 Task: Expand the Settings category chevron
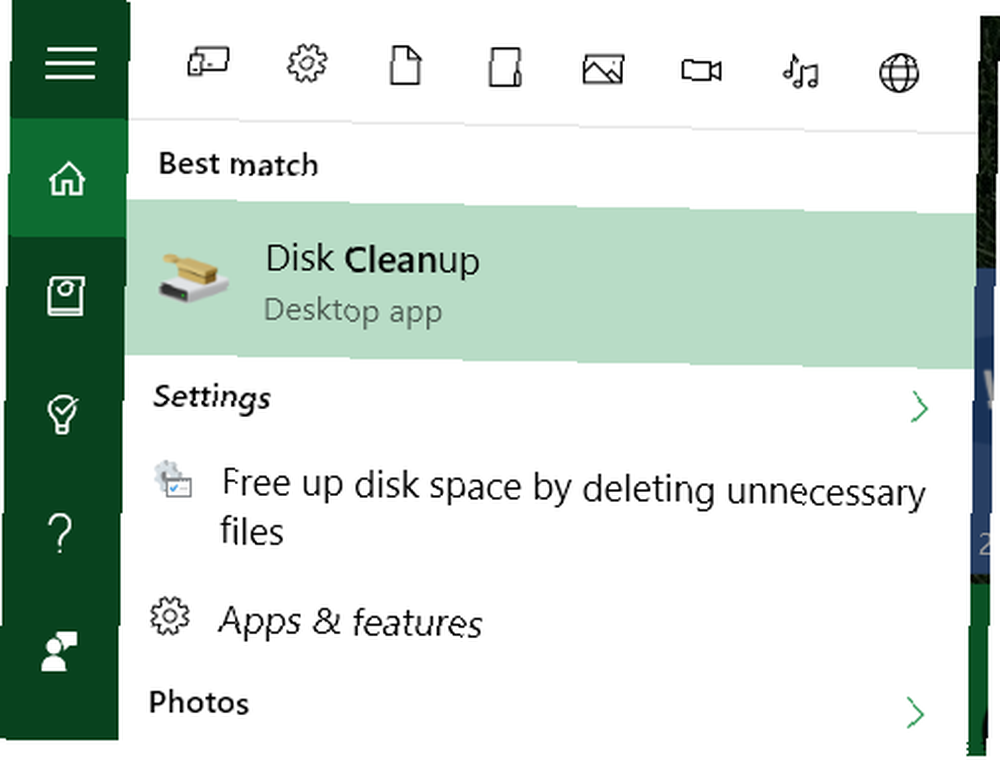(919, 407)
